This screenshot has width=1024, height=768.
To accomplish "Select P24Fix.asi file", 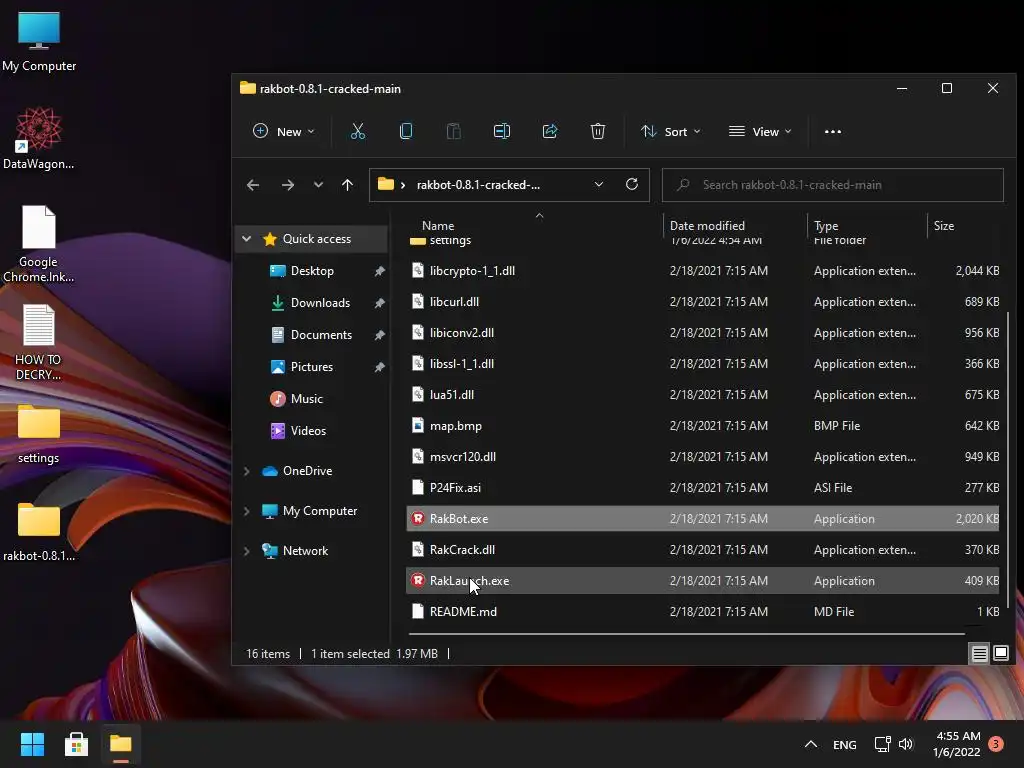I will [703, 488].
